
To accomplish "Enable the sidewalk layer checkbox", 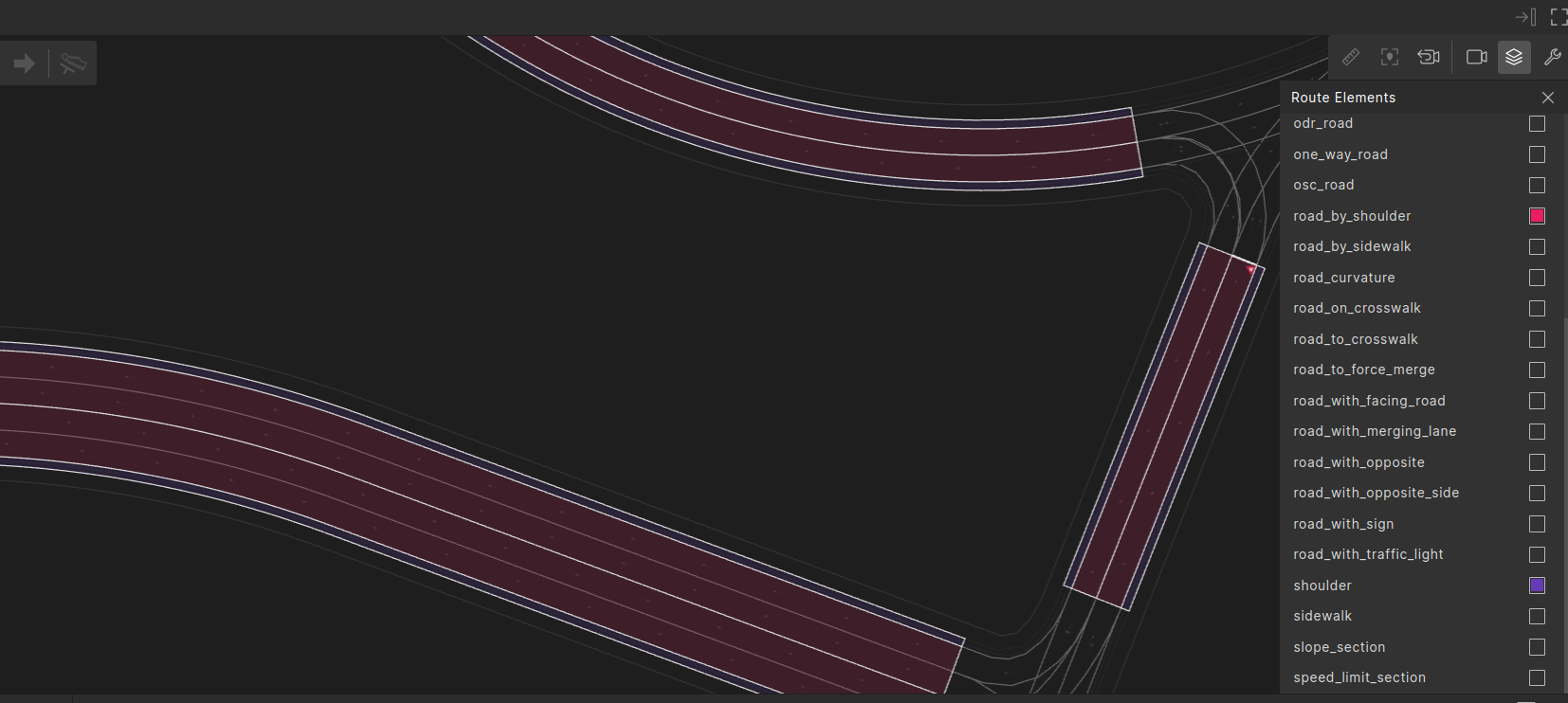I will point(1537,617).
